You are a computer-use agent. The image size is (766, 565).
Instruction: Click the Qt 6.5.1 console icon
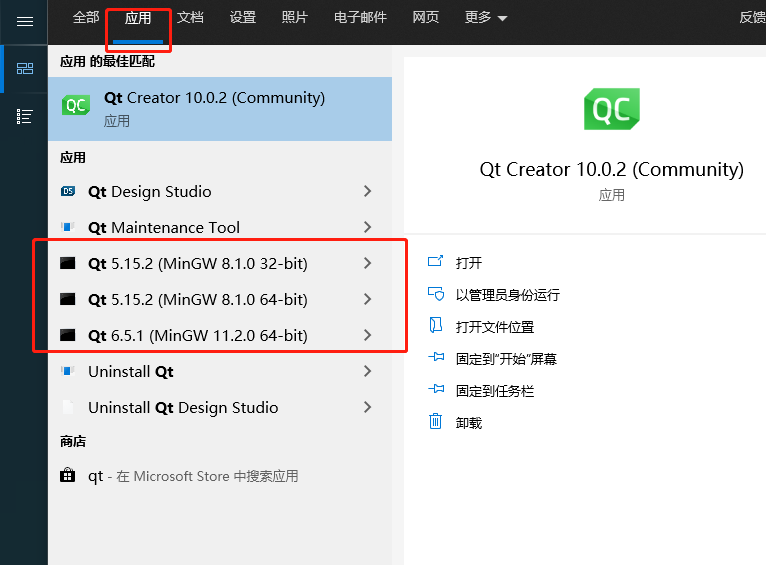67,335
